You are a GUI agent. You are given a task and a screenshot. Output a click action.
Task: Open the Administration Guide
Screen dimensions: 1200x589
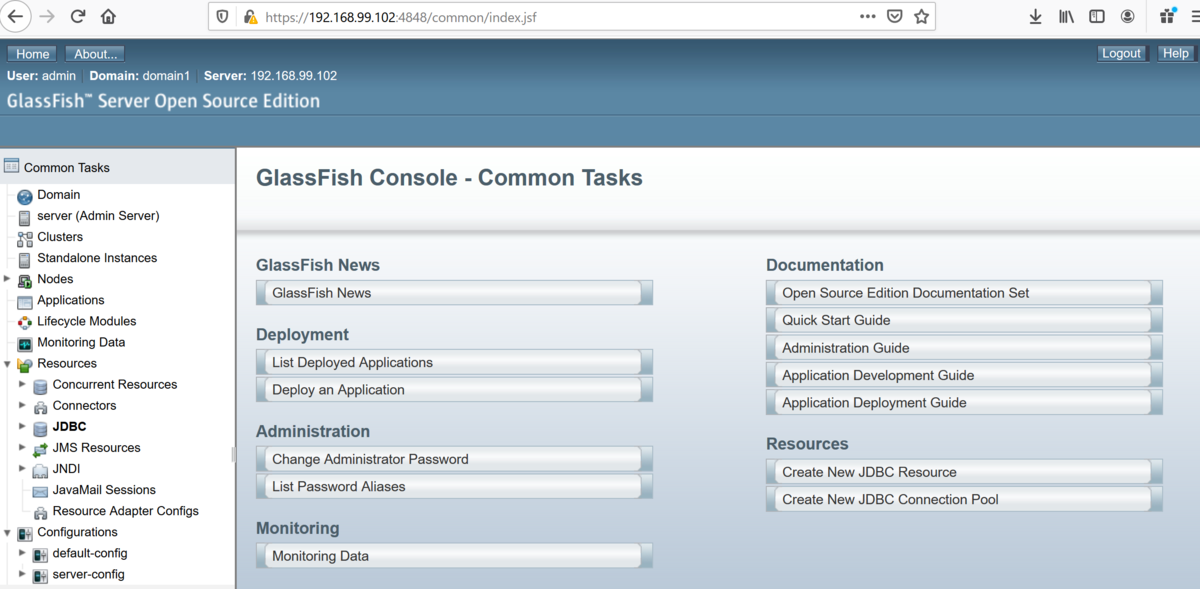click(x=964, y=348)
